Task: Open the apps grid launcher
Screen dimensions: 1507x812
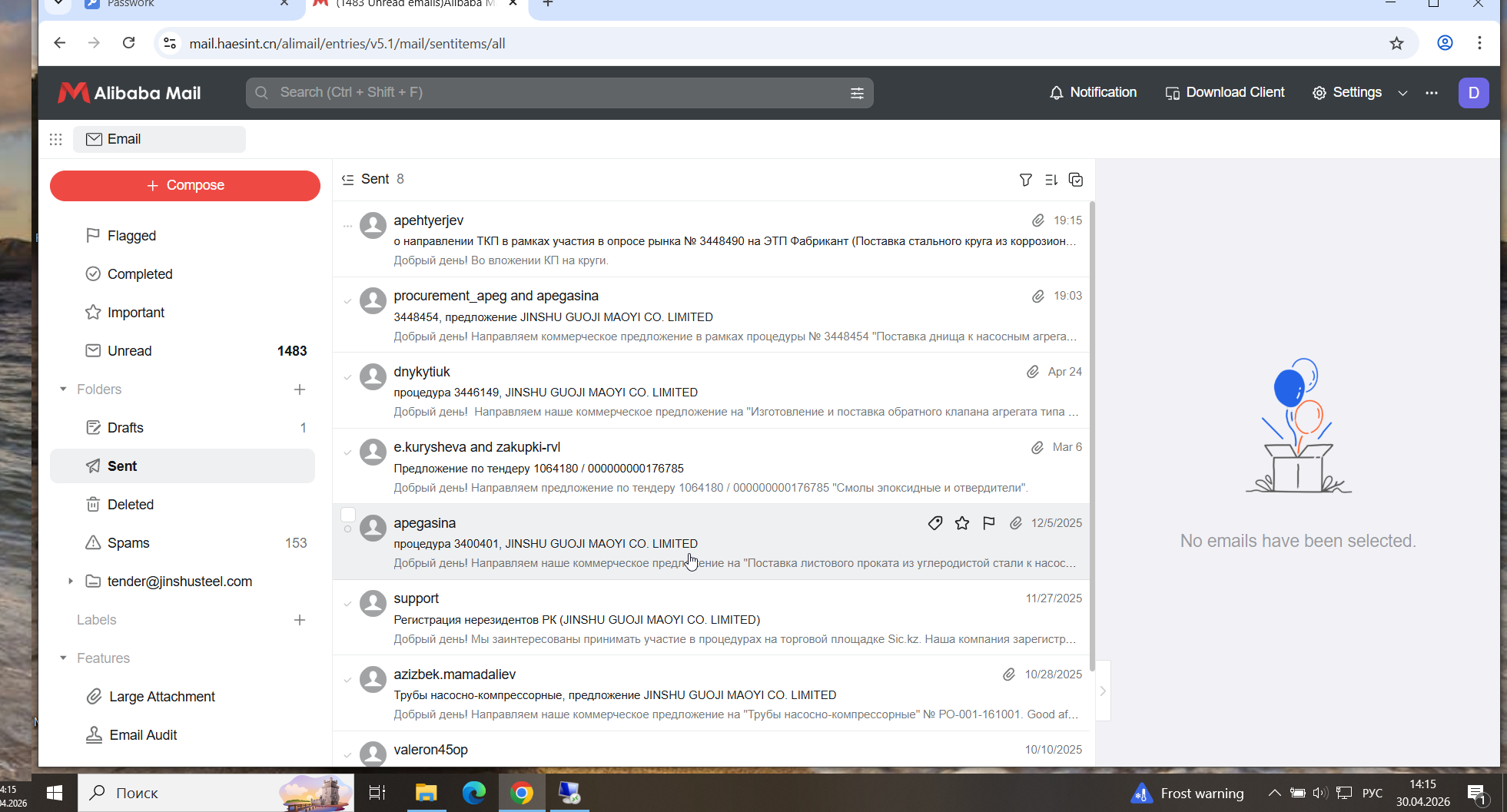Action: [55, 139]
